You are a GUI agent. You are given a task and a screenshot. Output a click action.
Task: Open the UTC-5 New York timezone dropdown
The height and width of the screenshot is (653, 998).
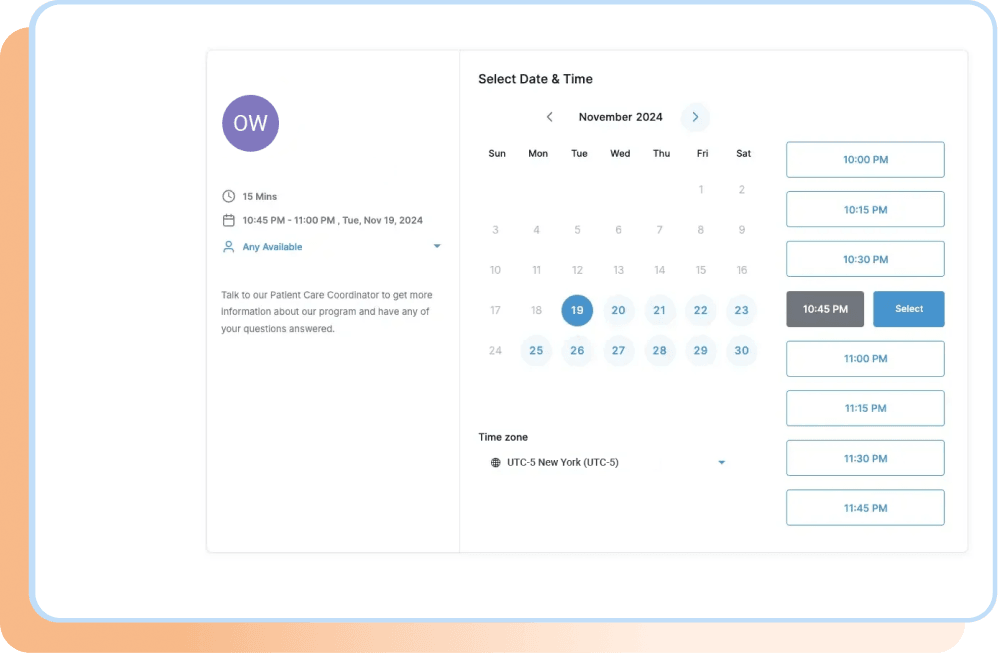[722, 462]
